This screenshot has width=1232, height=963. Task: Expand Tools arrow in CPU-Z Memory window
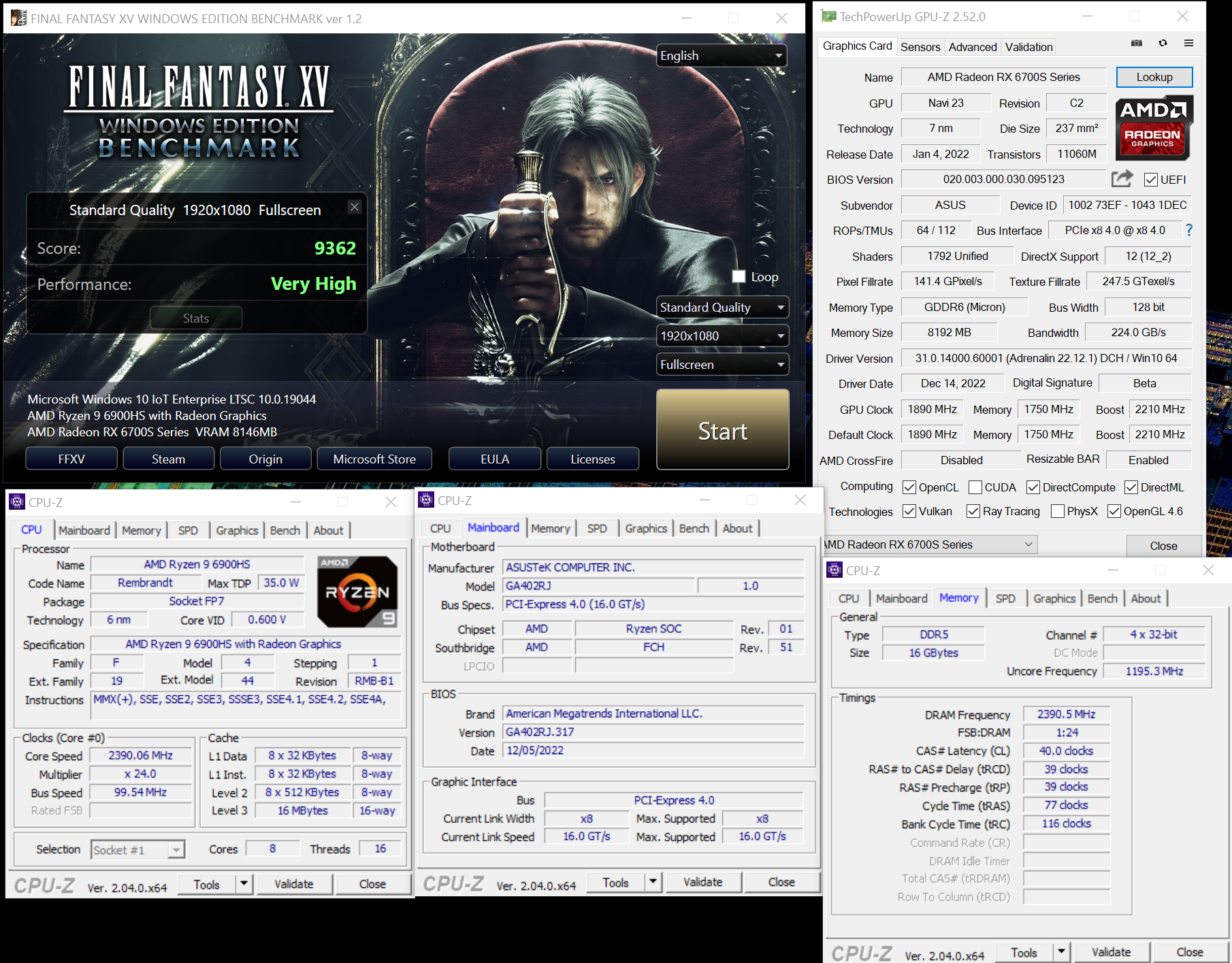[1062, 952]
